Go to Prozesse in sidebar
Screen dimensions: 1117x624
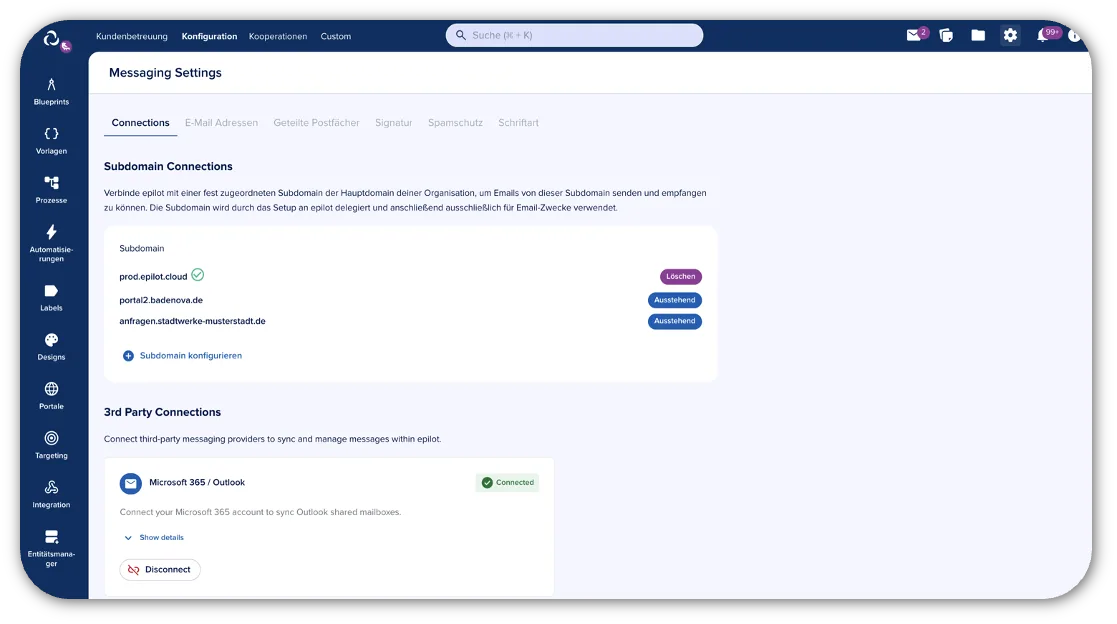pyautogui.click(x=51, y=190)
